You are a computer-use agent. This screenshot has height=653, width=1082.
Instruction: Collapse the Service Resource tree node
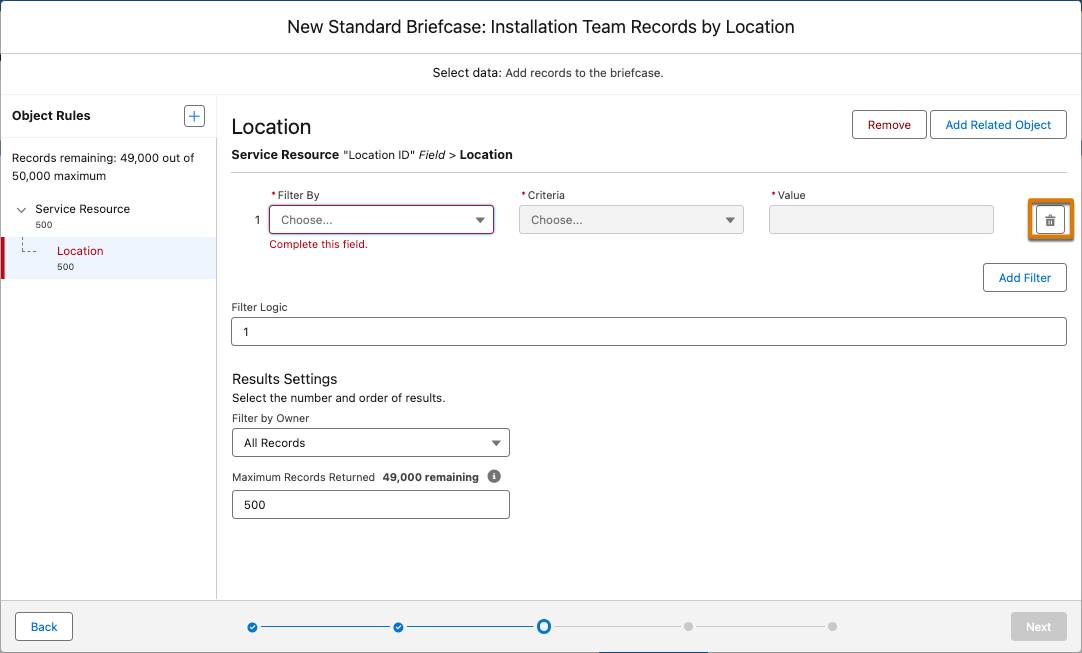[x=22, y=209]
